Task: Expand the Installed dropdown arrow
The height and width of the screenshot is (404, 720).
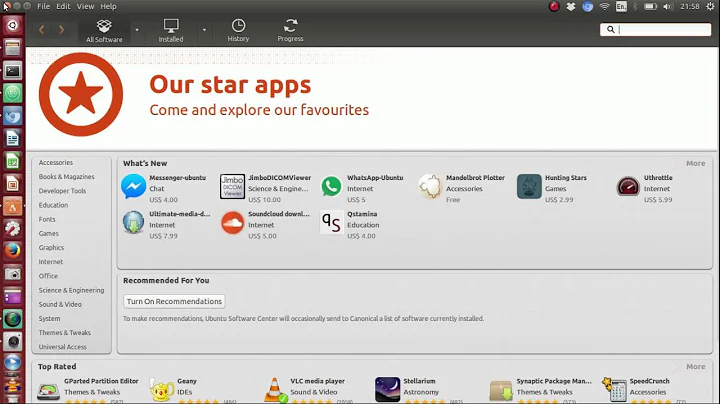Action: 204,30
